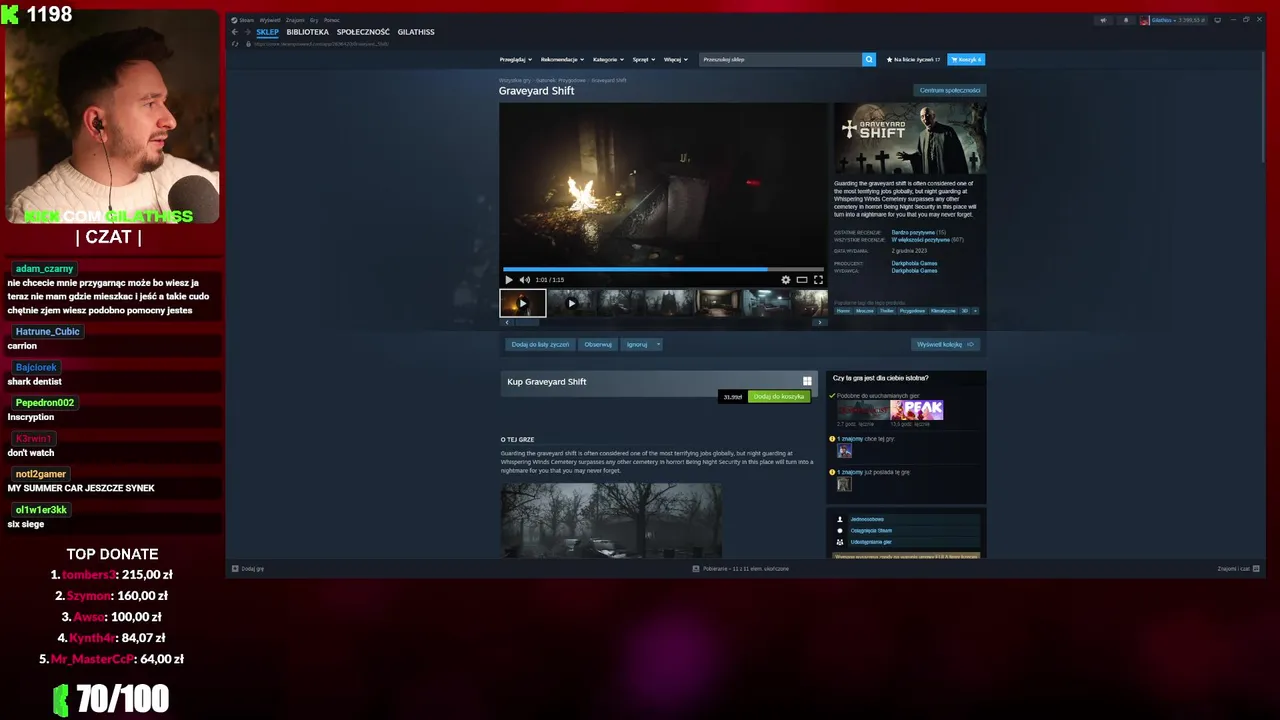Enter fullscreen on the trailer player
This screenshot has height=720, width=1280.
818,280
